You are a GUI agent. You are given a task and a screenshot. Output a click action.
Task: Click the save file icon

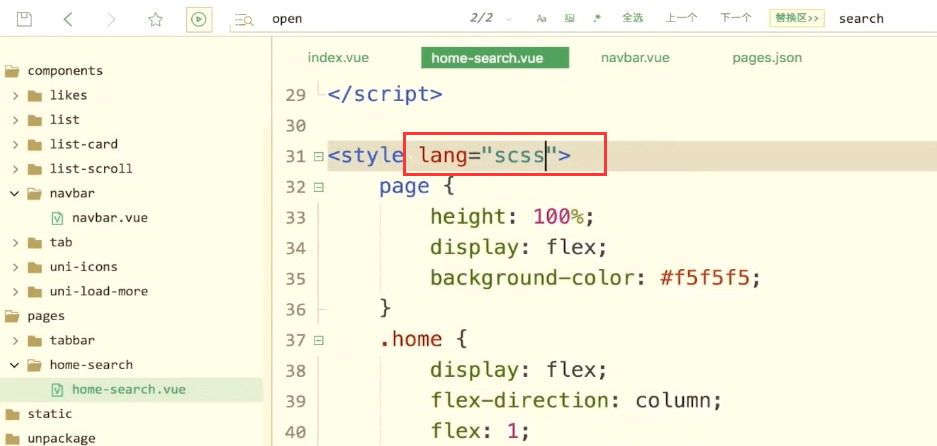click(x=24, y=19)
